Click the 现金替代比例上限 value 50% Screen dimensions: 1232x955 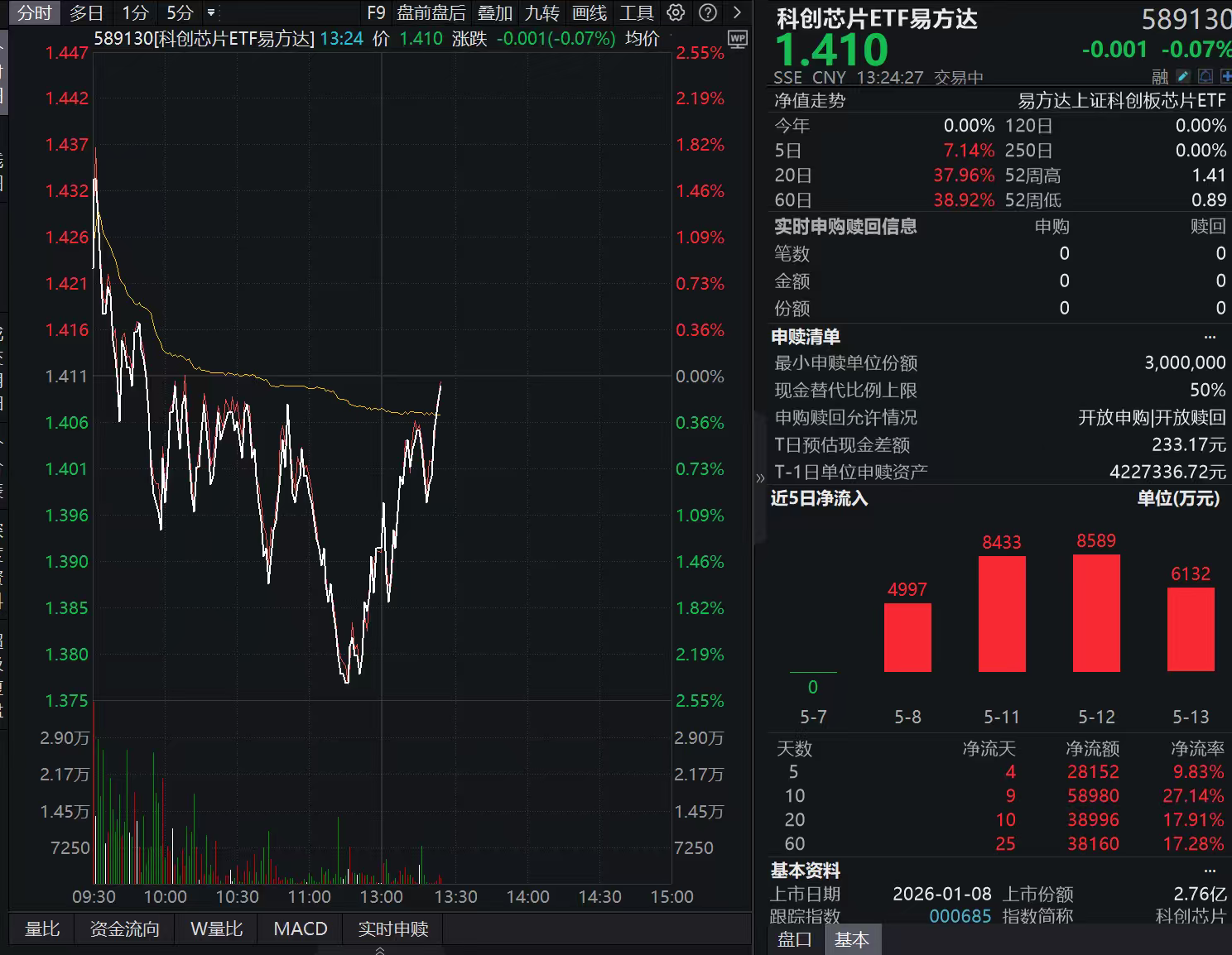point(1207,390)
